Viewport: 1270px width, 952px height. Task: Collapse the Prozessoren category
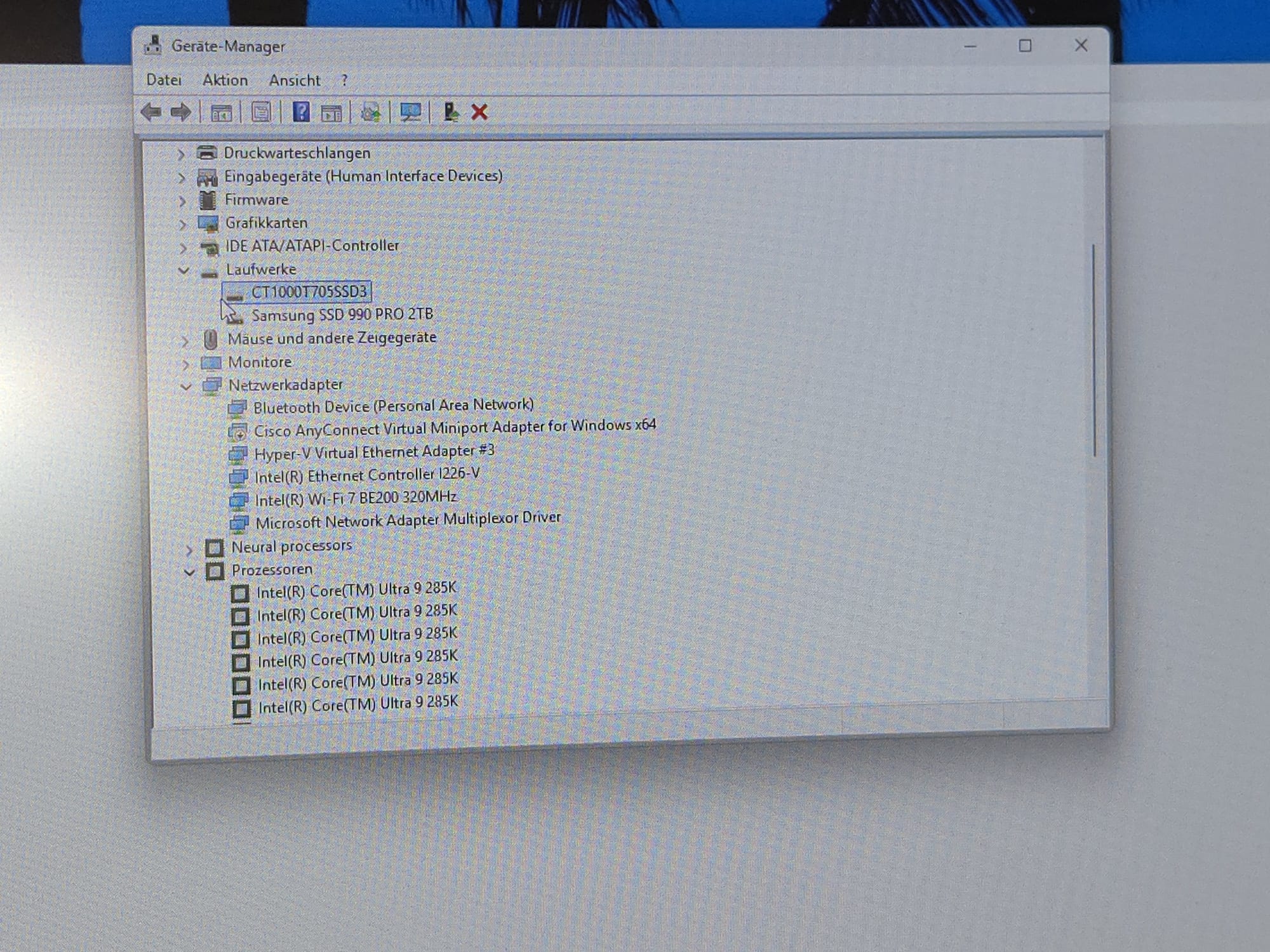point(189,572)
